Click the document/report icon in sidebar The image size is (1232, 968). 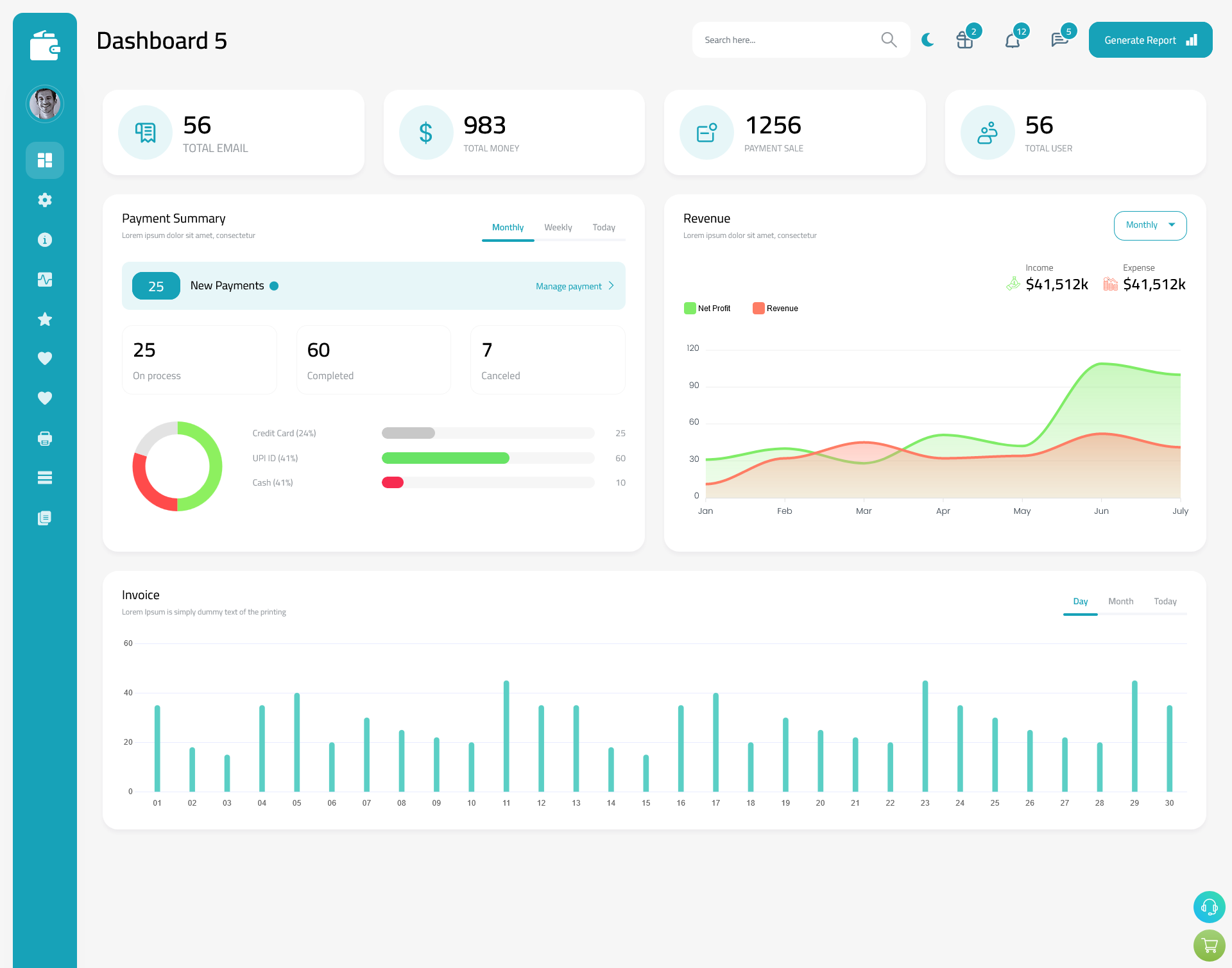tap(45, 518)
